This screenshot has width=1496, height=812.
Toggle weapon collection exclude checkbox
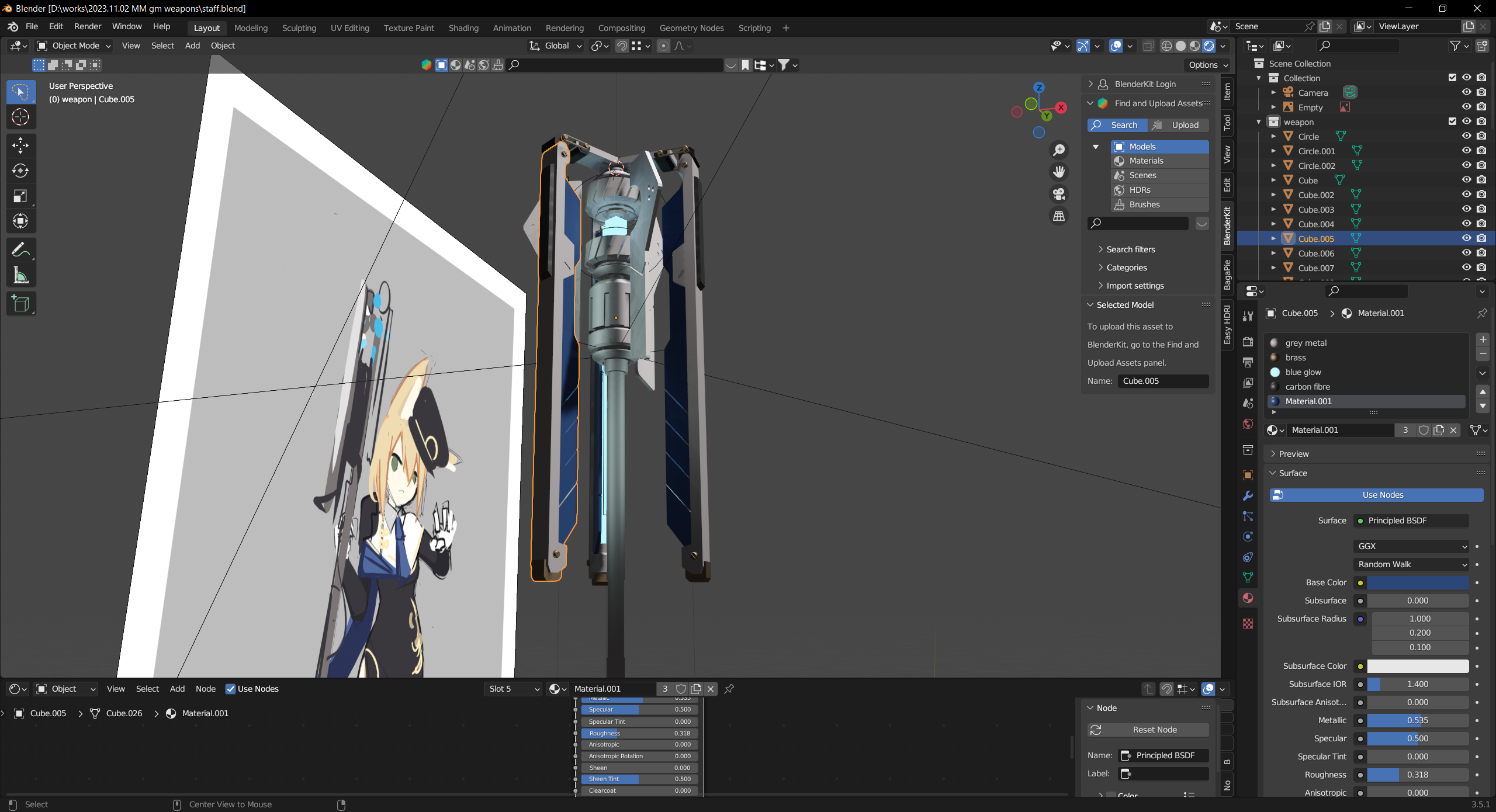pyautogui.click(x=1452, y=122)
